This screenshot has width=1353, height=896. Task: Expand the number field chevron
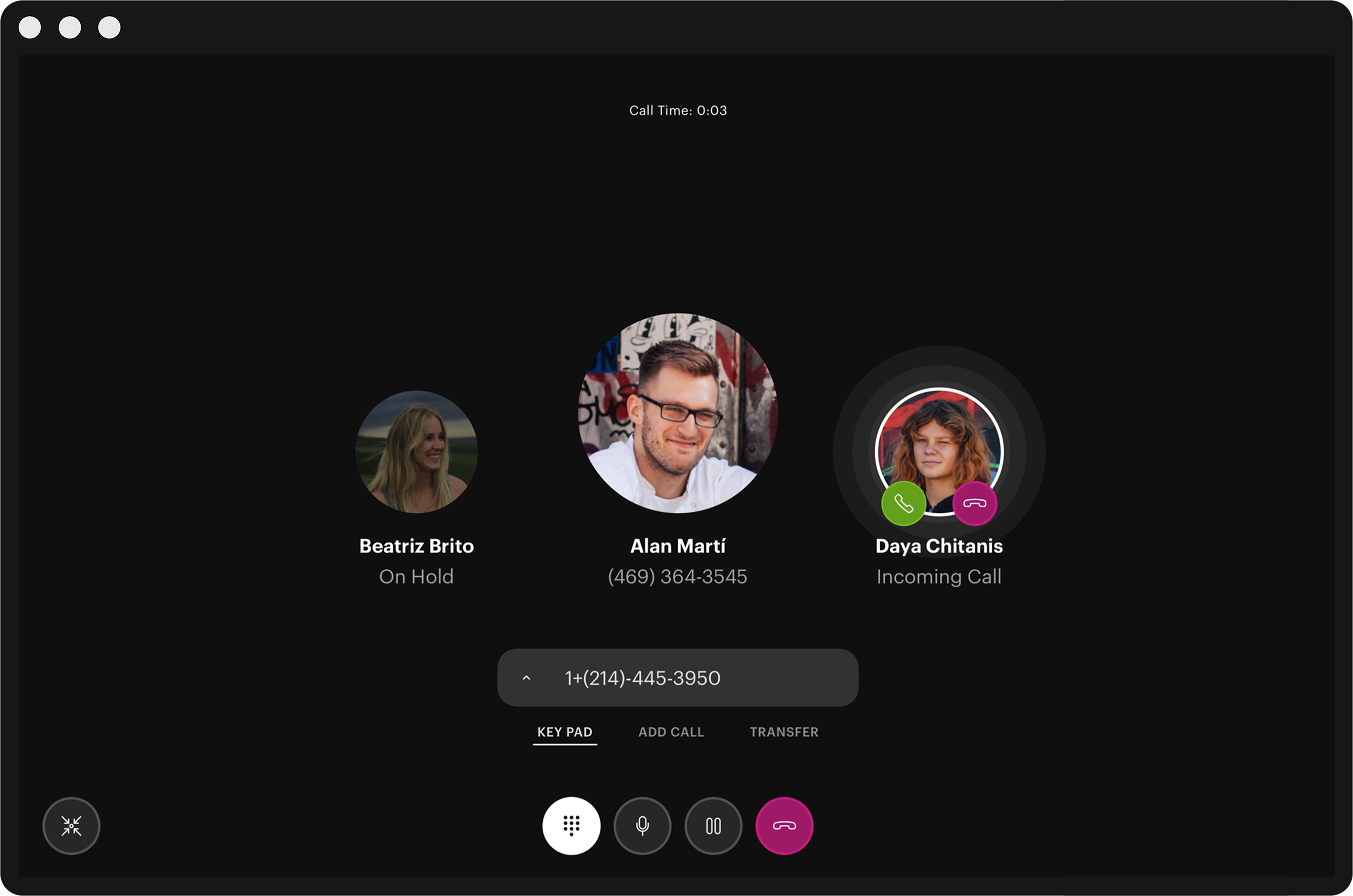[x=526, y=678]
